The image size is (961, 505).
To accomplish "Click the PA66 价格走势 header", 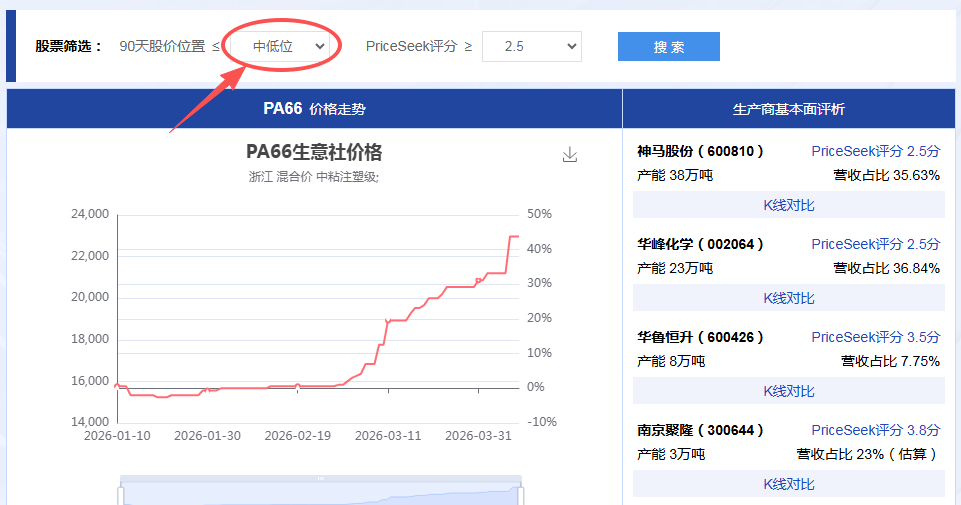I will coord(314,109).
